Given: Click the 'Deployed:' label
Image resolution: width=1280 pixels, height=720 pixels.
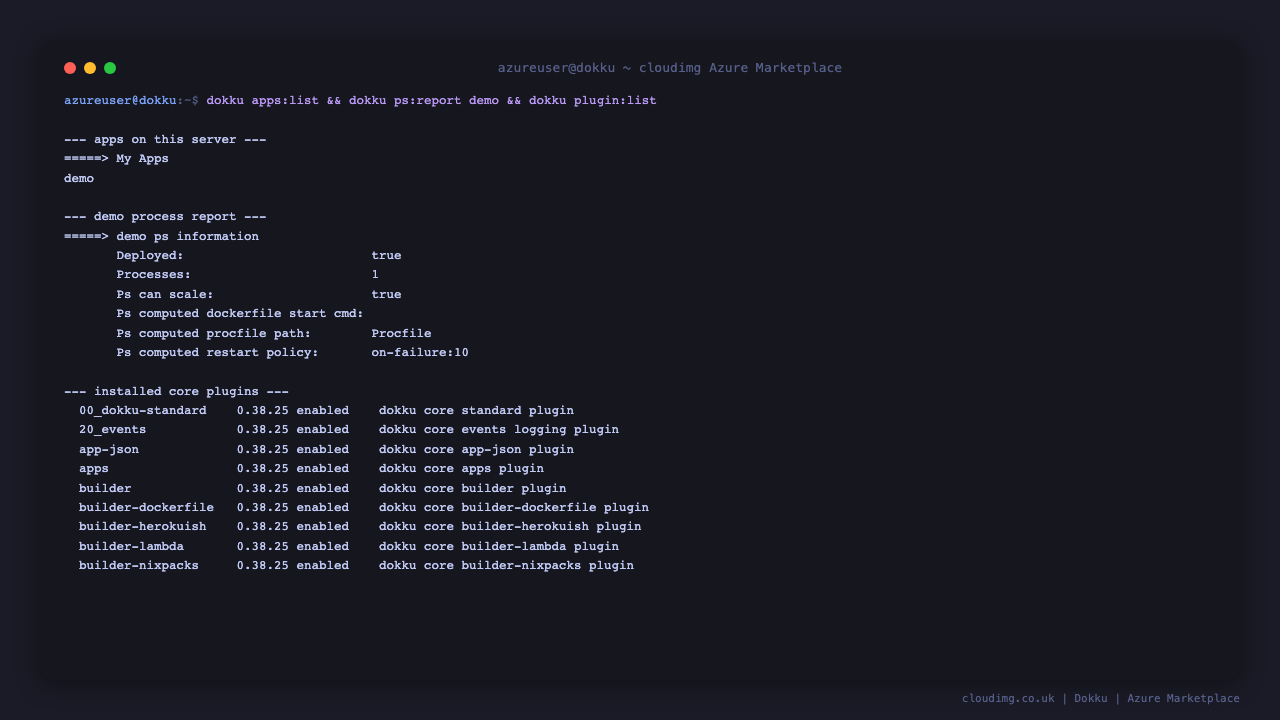Looking at the screenshot, I should point(150,256).
